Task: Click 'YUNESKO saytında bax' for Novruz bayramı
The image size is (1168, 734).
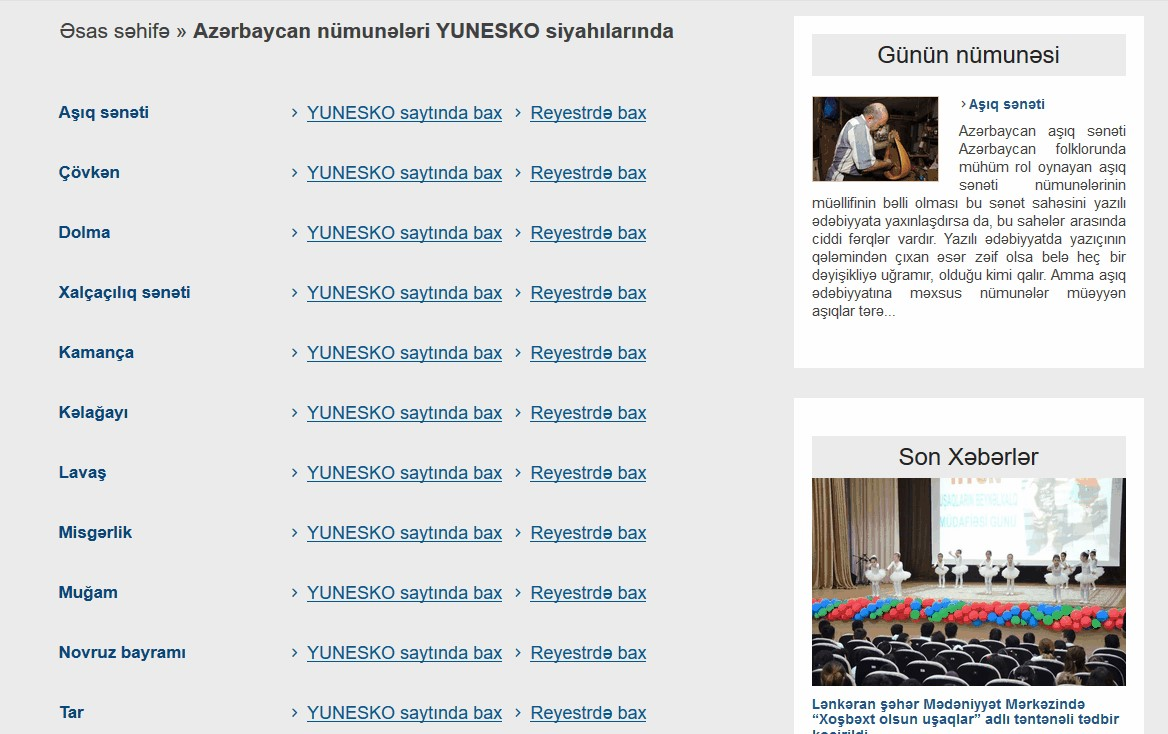Action: [x=404, y=653]
